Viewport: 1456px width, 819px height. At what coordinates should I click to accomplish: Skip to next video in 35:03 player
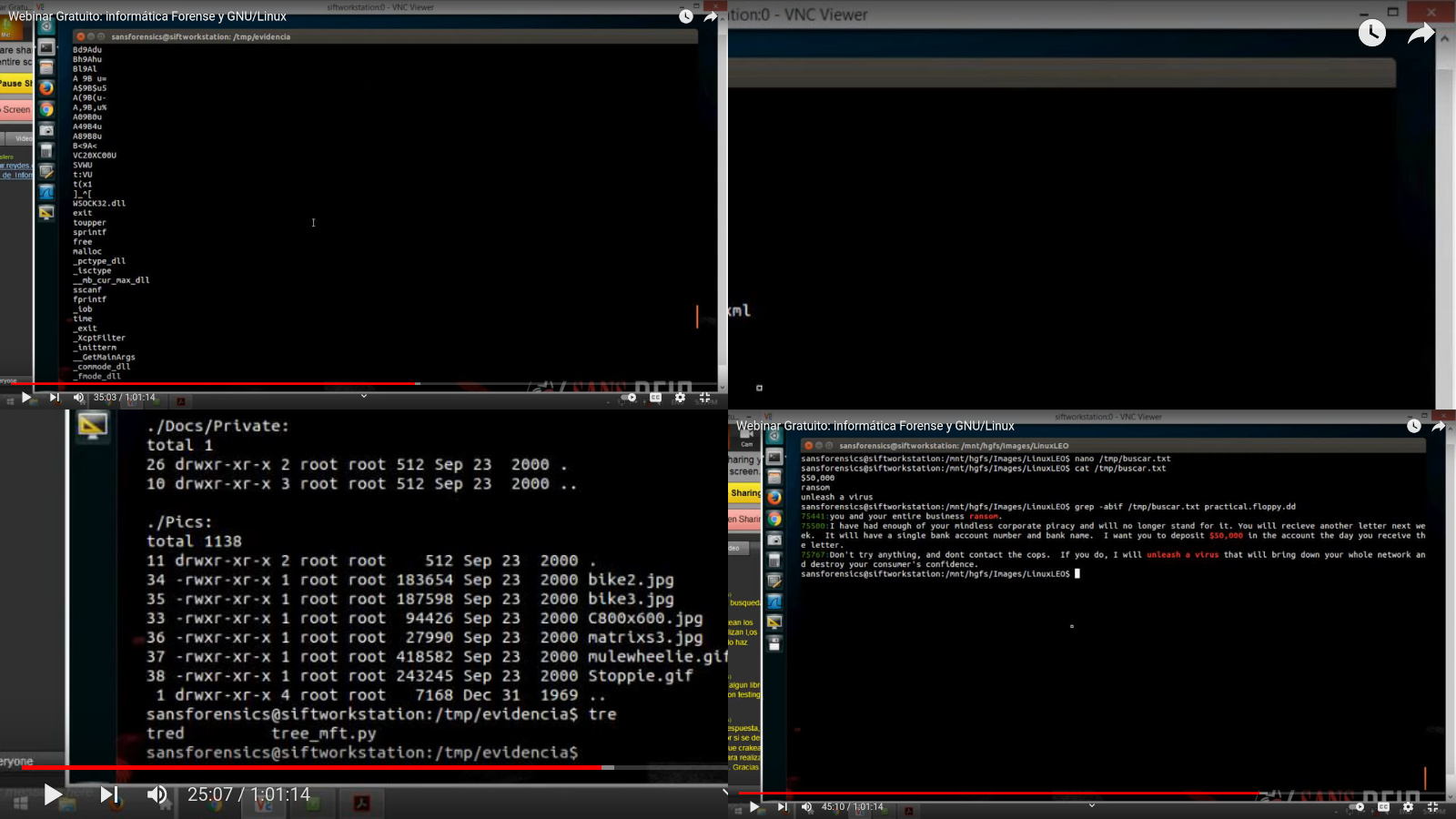tap(55, 398)
